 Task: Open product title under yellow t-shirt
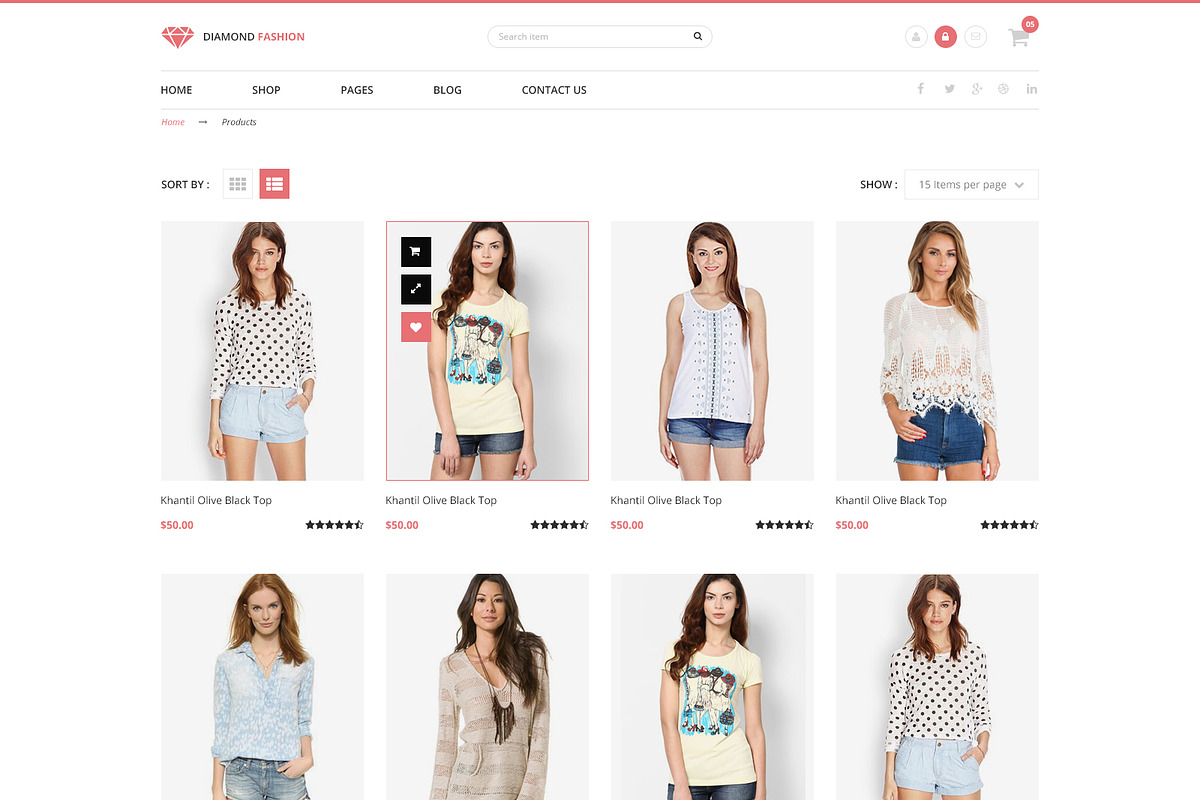pos(441,500)
